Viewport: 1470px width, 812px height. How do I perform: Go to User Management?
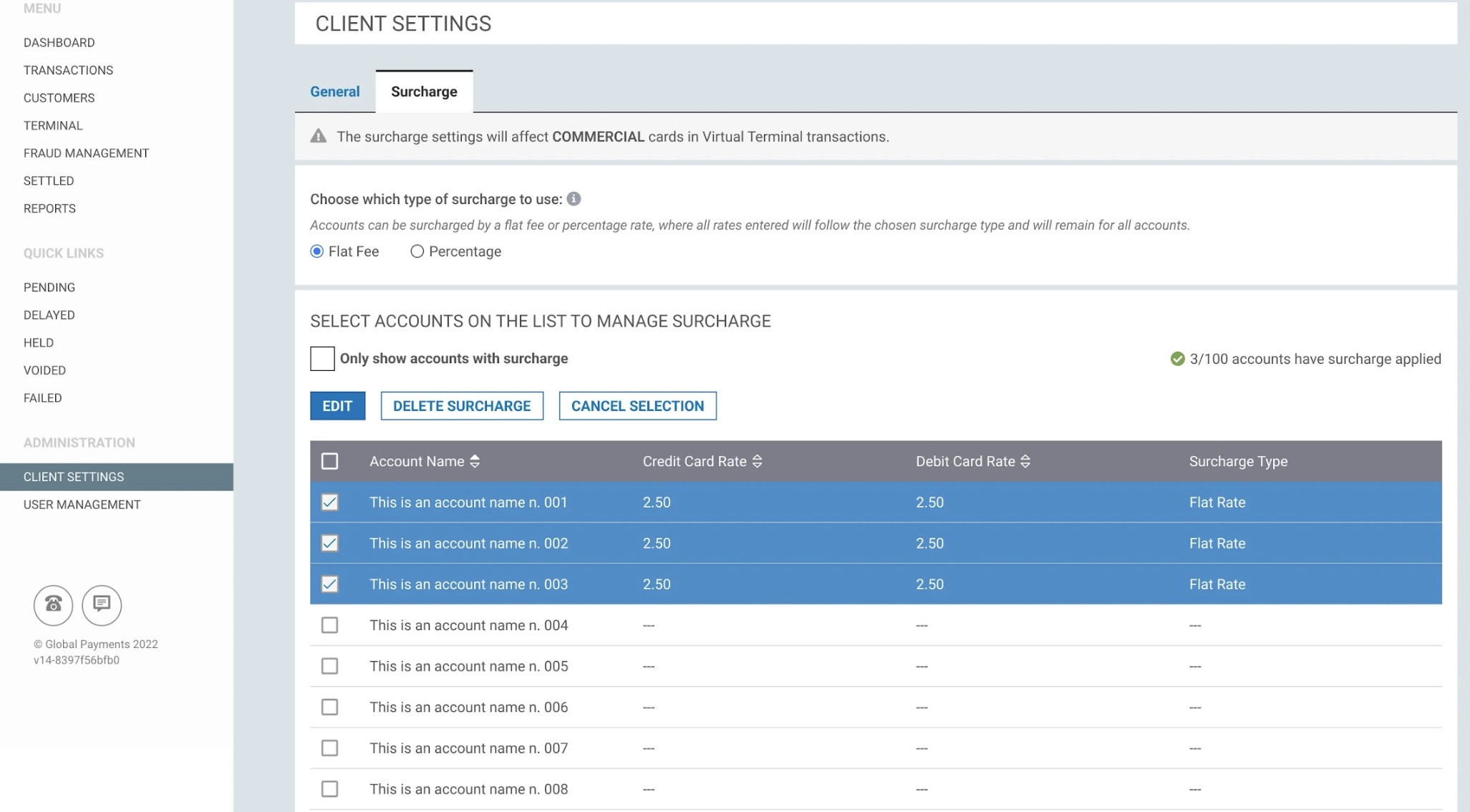pyautogui.click(x=82, y=504)
